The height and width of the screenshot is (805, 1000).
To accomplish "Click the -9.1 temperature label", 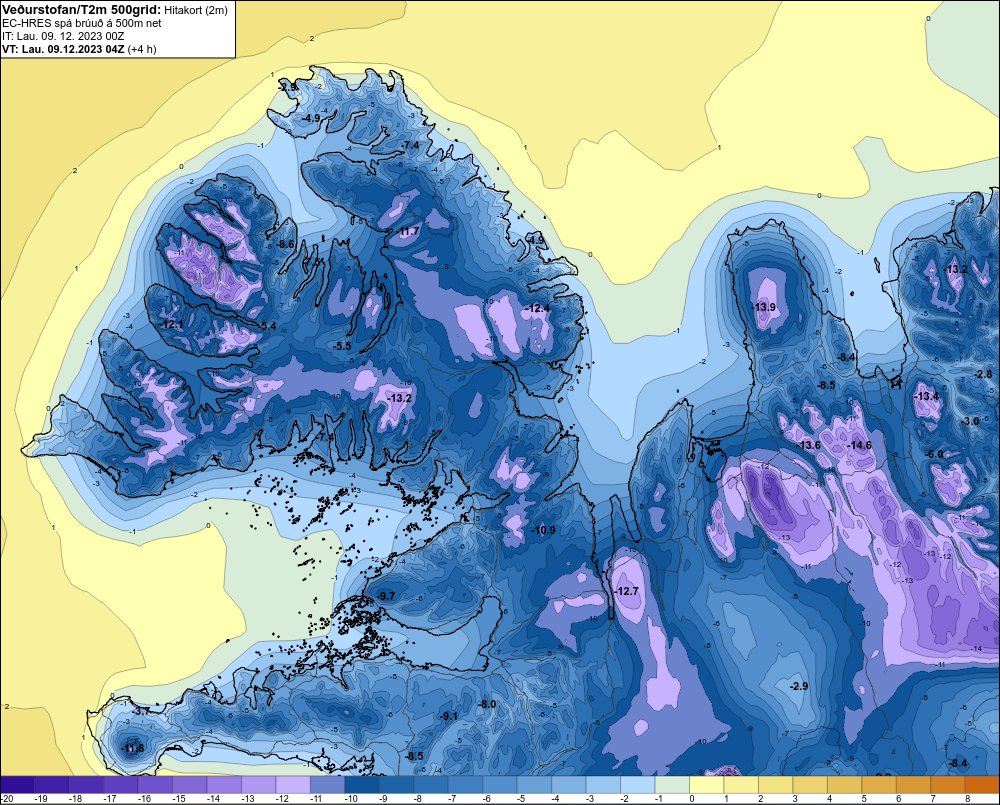I will pos(449,716).
